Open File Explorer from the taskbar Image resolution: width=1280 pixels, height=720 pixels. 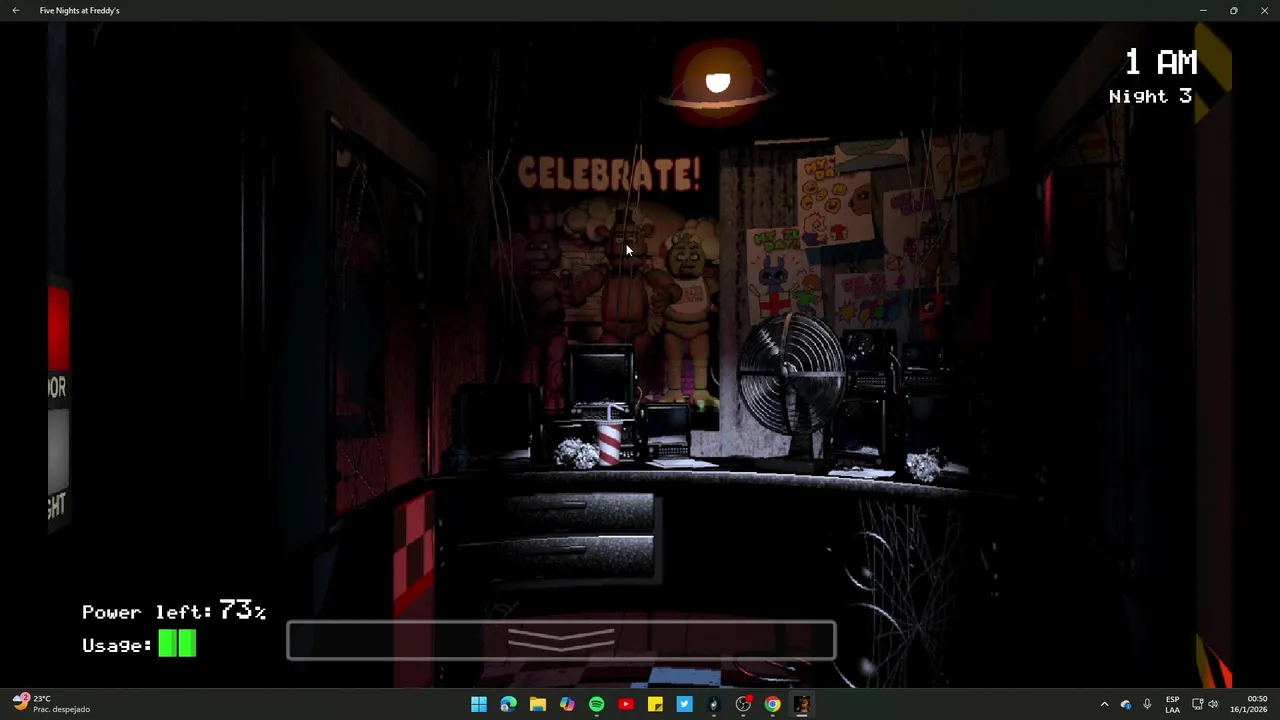(538, 705)
